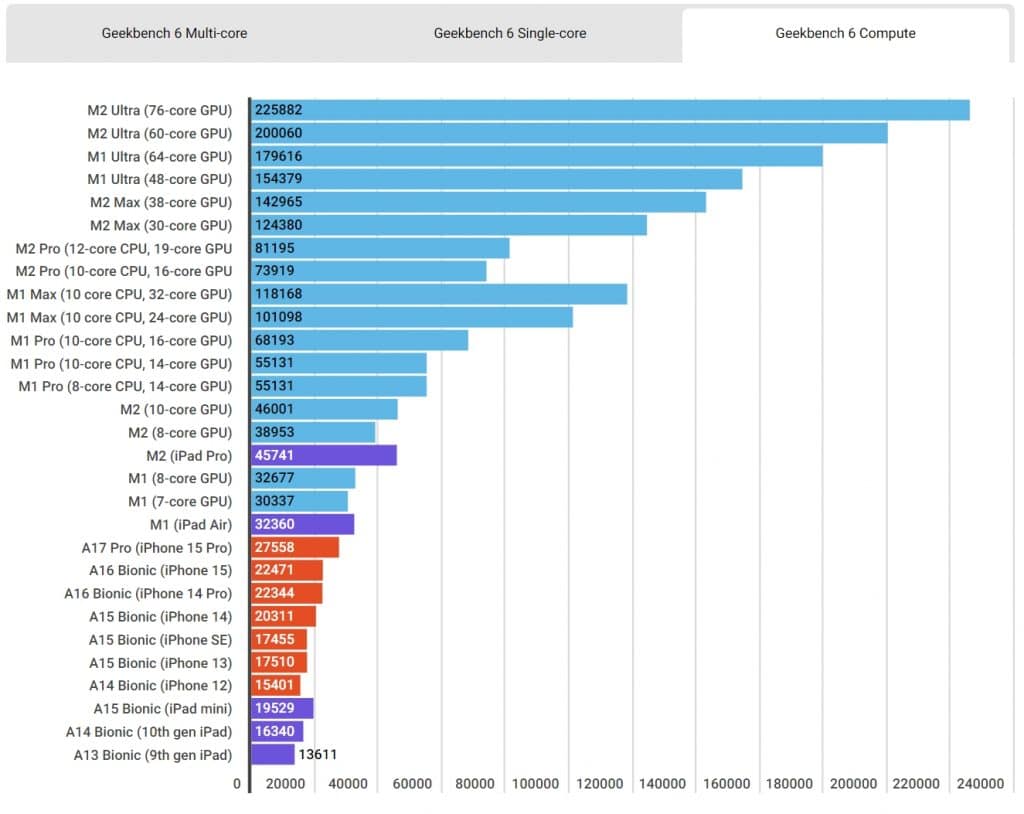Click the A13 Bionic (9th gen iPad) bar

click(x=273, y=755)
